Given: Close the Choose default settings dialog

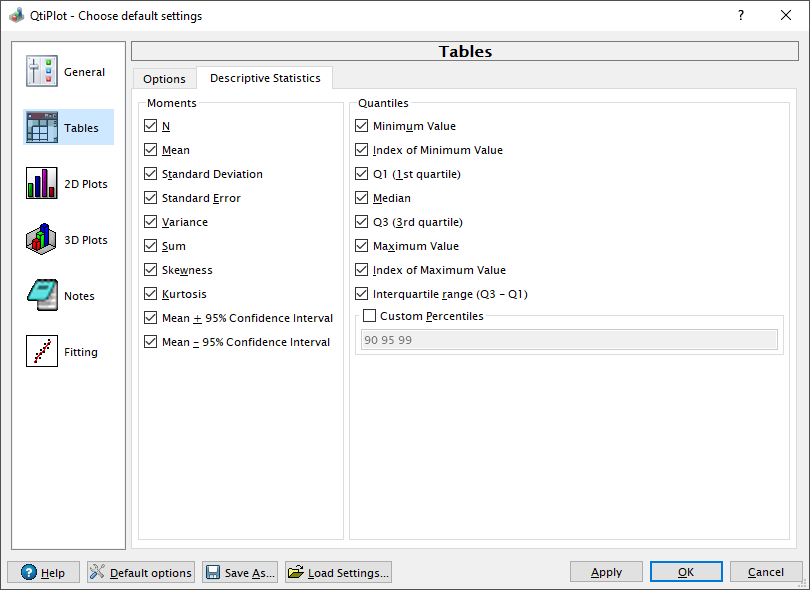Looking at the screenshot, I should coord(786,15).
